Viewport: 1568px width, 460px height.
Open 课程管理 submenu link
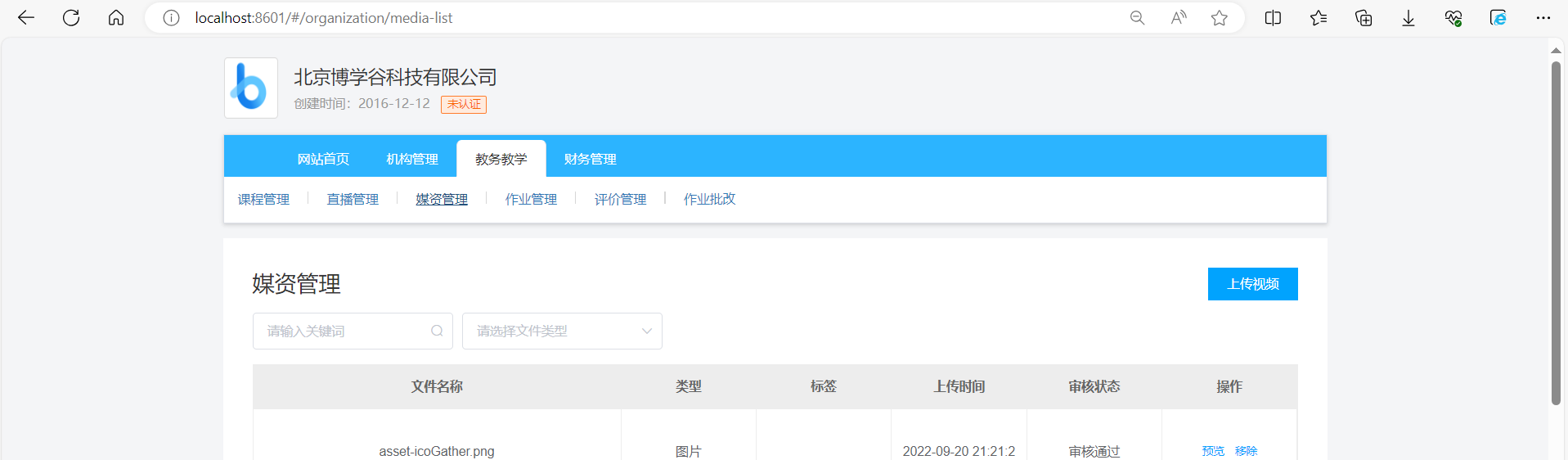pos(263,199)
